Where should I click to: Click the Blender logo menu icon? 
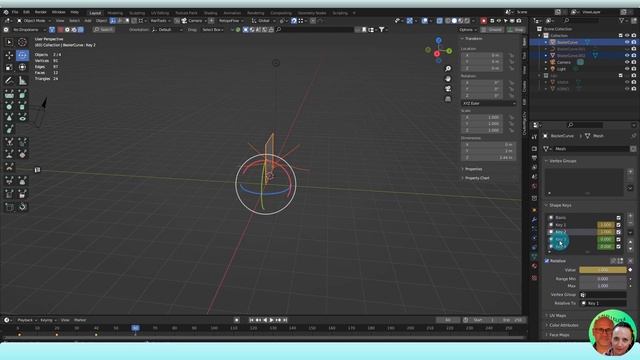click(x=6, y=12)
